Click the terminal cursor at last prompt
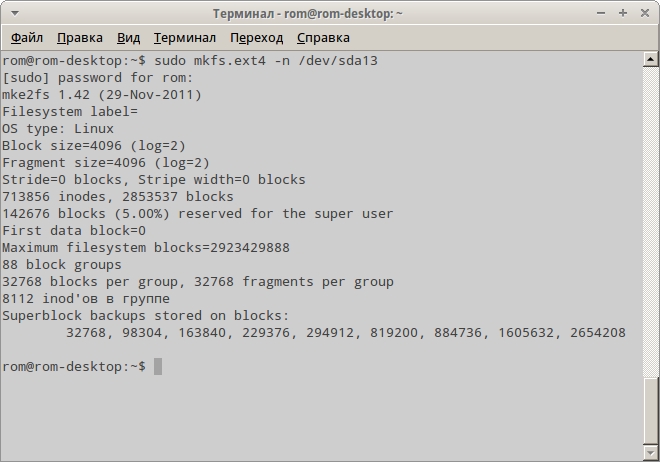 click(158, 366)
